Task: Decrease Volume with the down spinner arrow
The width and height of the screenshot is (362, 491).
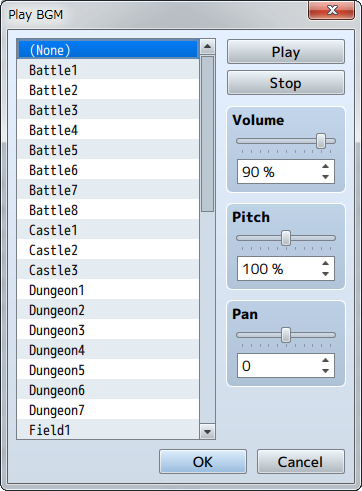Action: point(325,177)
